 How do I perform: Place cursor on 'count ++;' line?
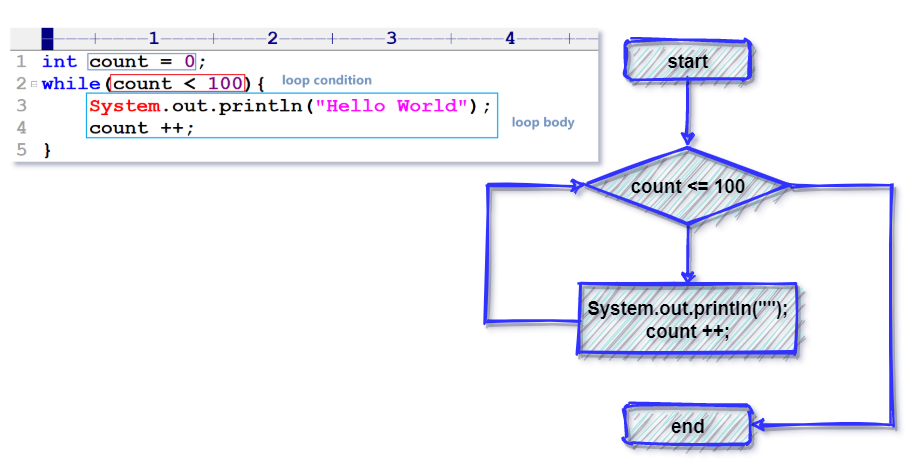[x=141, y=128]
